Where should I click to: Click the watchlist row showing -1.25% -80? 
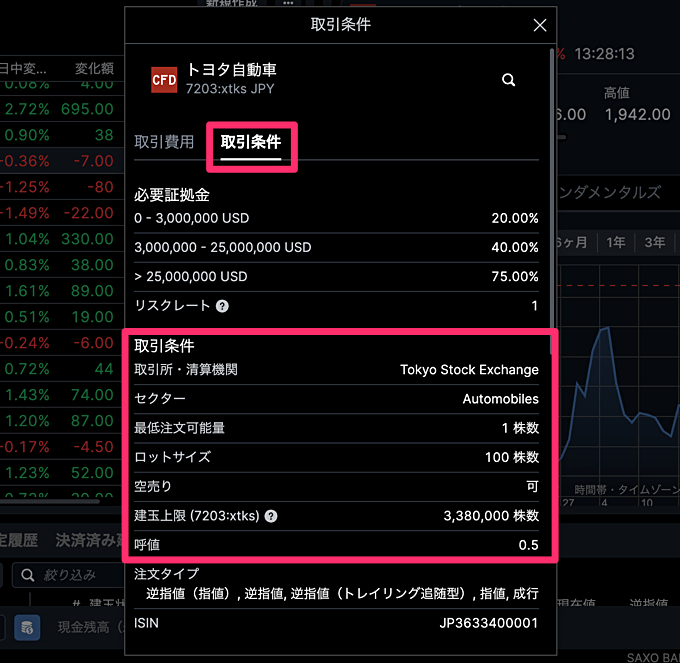(62, 187)
